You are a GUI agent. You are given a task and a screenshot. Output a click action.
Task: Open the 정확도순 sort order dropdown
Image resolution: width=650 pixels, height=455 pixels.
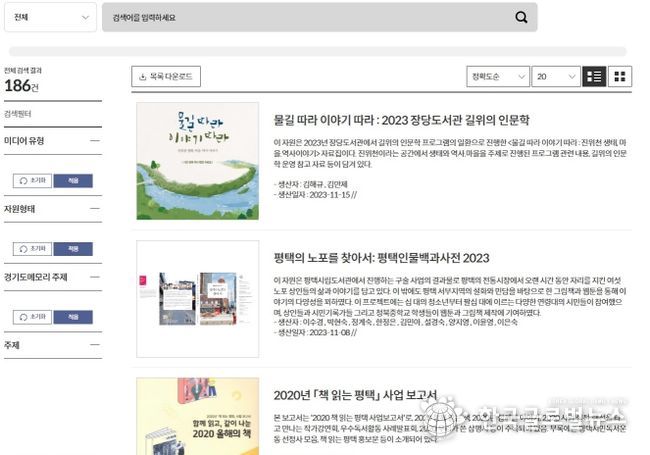498,76
